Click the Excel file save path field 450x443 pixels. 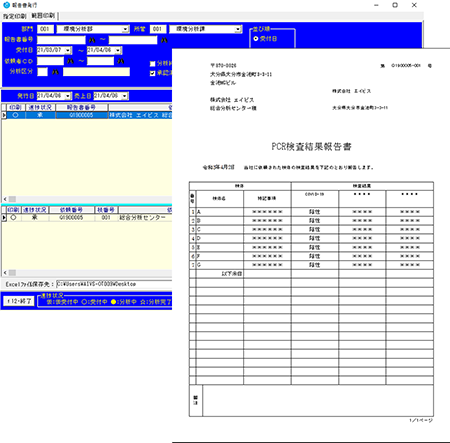point(114,284)
